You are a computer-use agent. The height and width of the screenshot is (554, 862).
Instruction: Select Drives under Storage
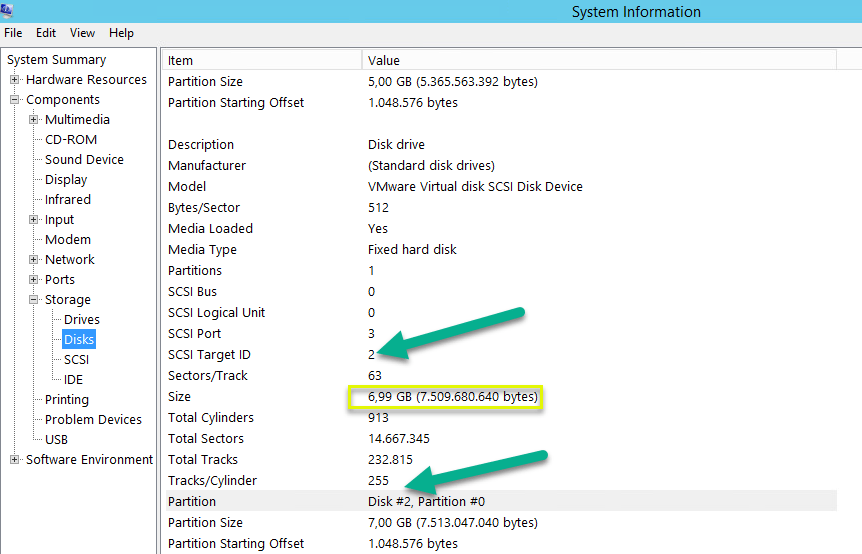[x=82, y=320]
